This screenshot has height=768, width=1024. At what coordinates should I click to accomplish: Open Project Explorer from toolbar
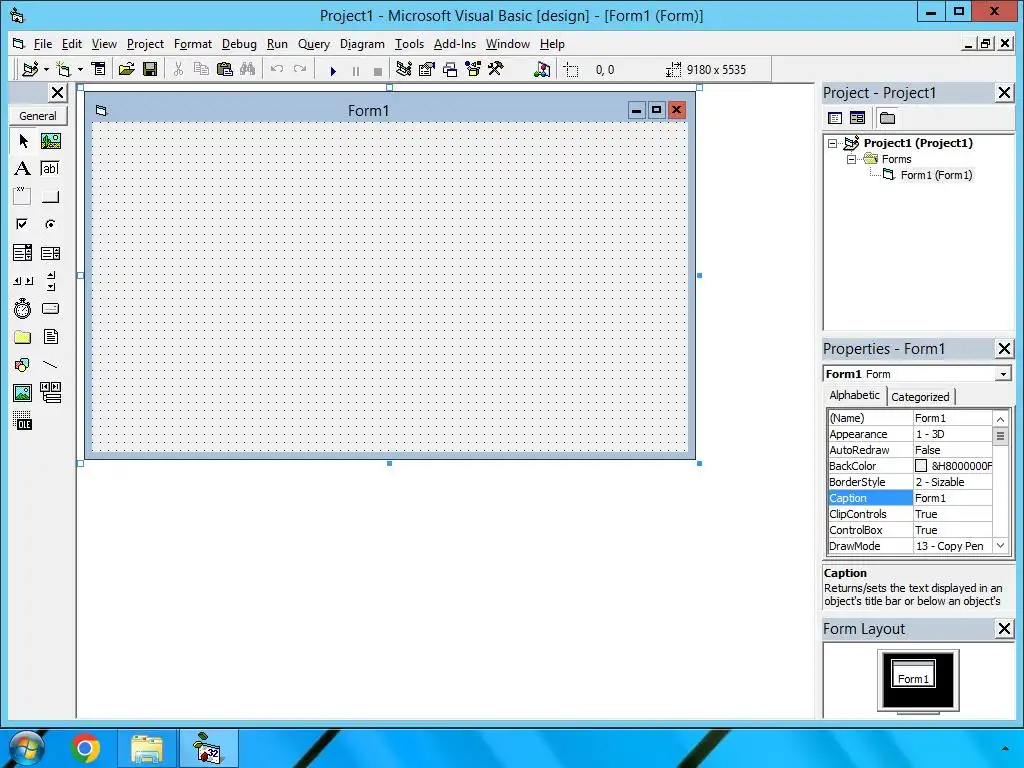(404, 69)
